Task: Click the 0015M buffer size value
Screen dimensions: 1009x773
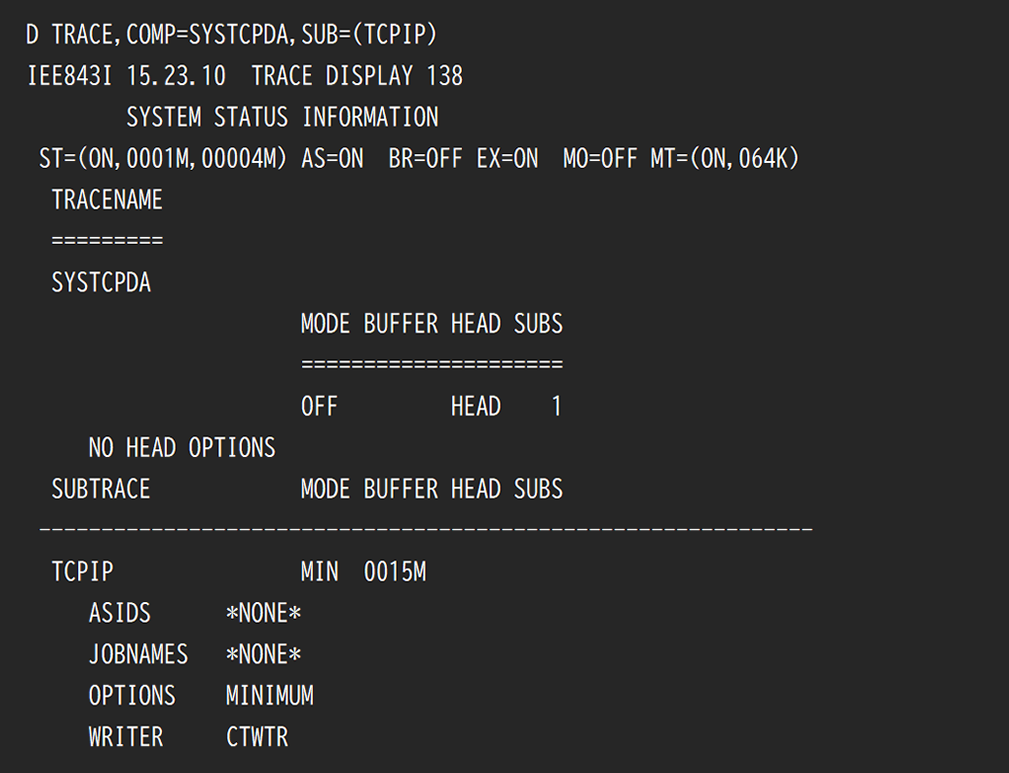Action: click(x=395, y=572)
